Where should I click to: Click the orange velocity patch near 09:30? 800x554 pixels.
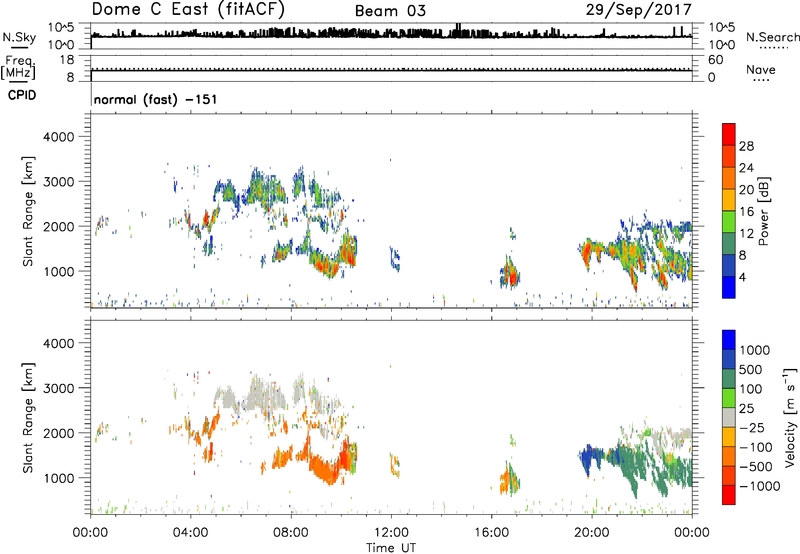click(x=325, y=467)
